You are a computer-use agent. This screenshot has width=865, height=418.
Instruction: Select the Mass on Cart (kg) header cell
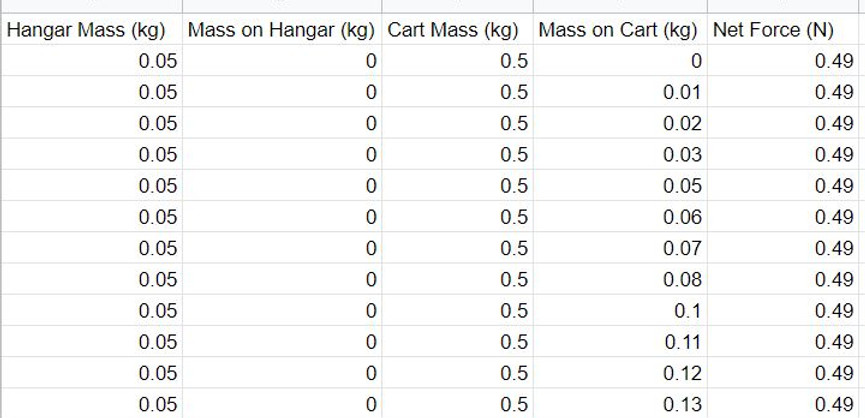(620, 29)
